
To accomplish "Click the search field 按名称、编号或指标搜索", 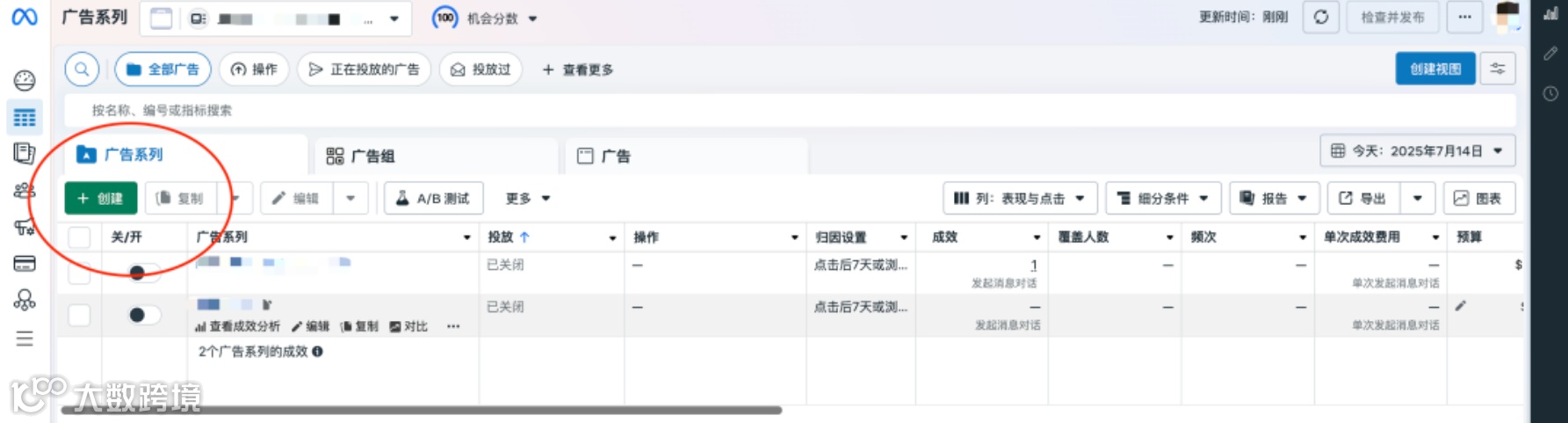I will [791, 110].
